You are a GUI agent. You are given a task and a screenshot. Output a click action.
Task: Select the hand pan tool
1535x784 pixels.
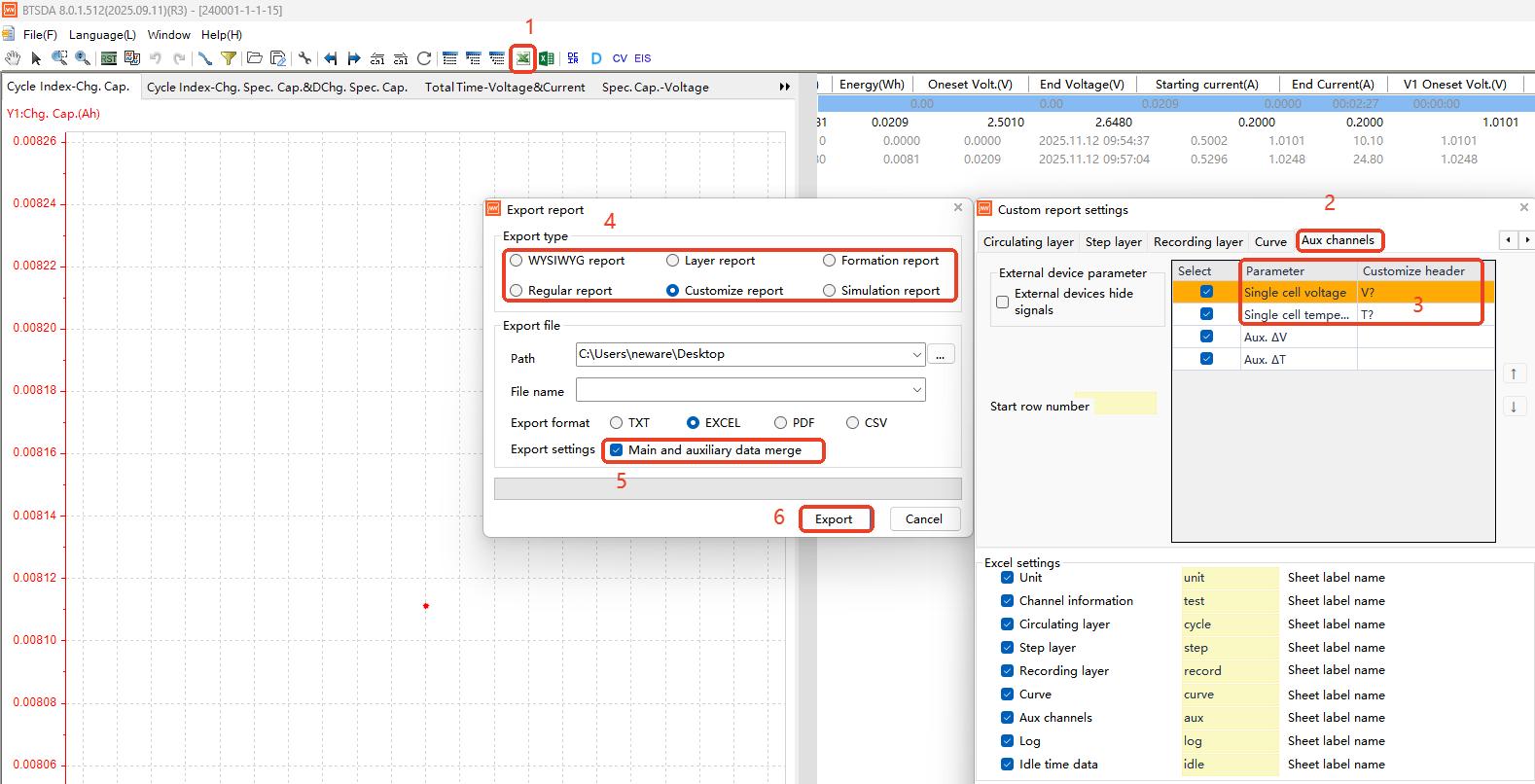tap(12, 58)
